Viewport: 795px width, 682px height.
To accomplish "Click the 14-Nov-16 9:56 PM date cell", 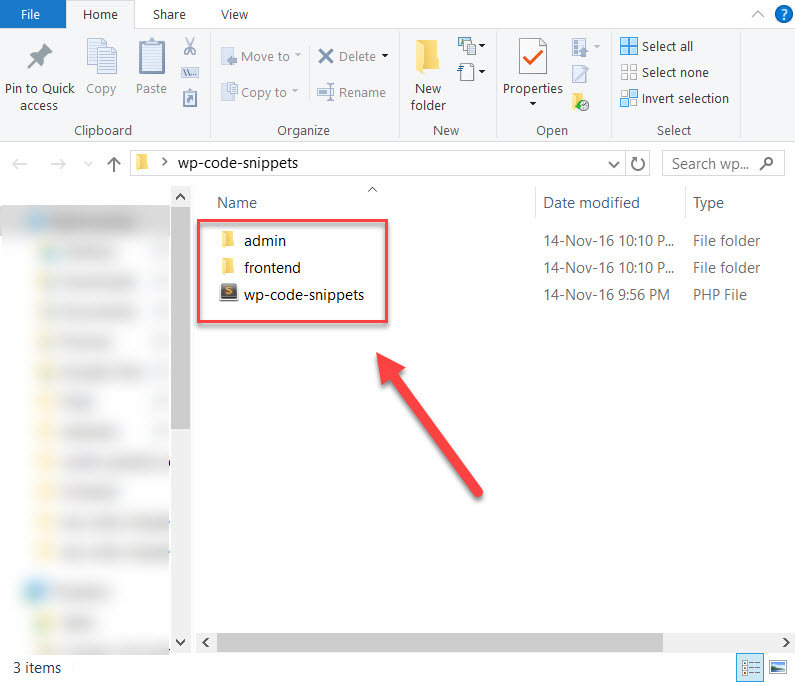I will tap(606, 295).
